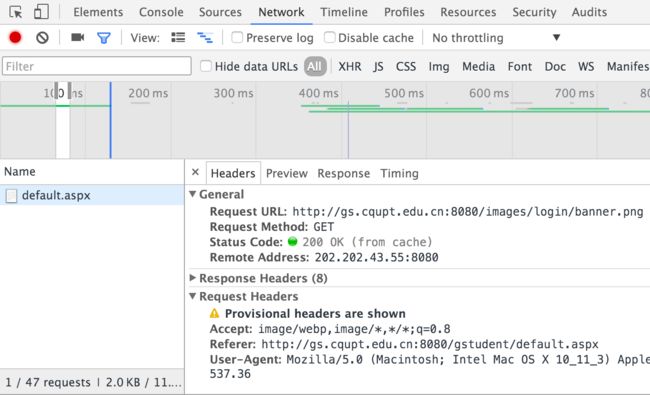Switch to the list view icon
650x395 pixels.
point(178,38)
